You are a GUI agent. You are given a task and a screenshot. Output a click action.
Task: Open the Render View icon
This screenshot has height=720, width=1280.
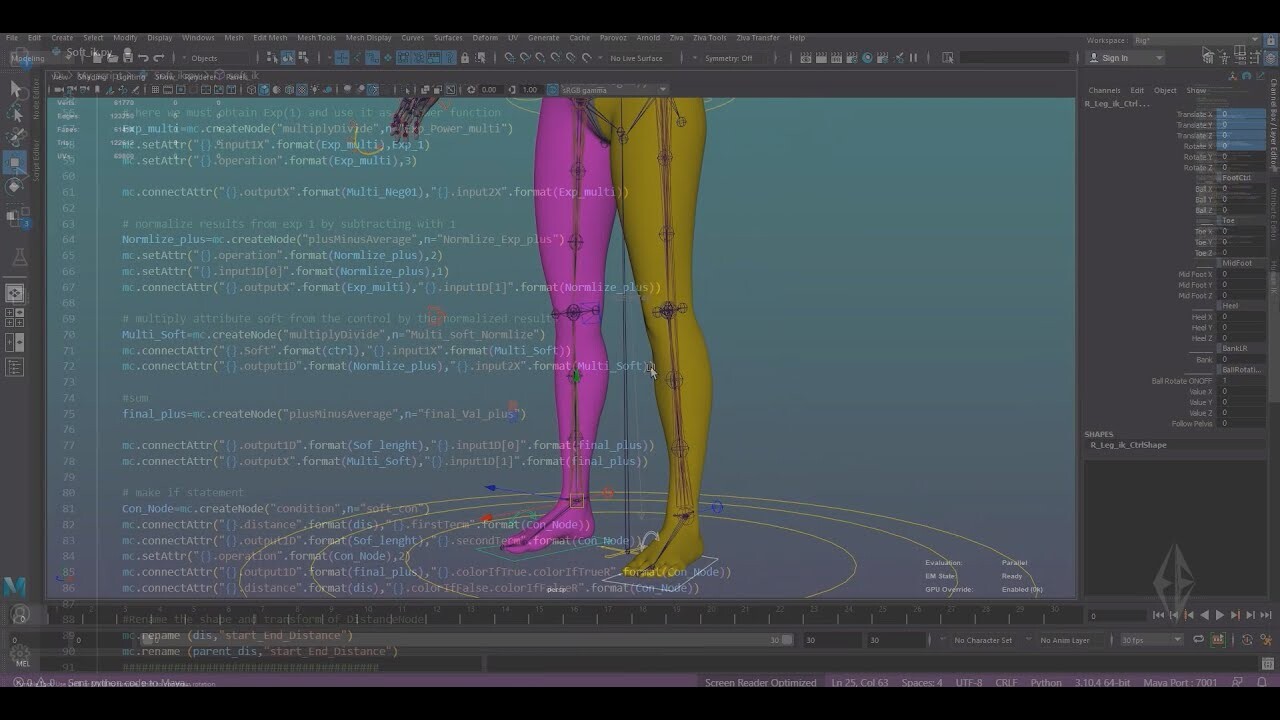[x=805, y=57]
